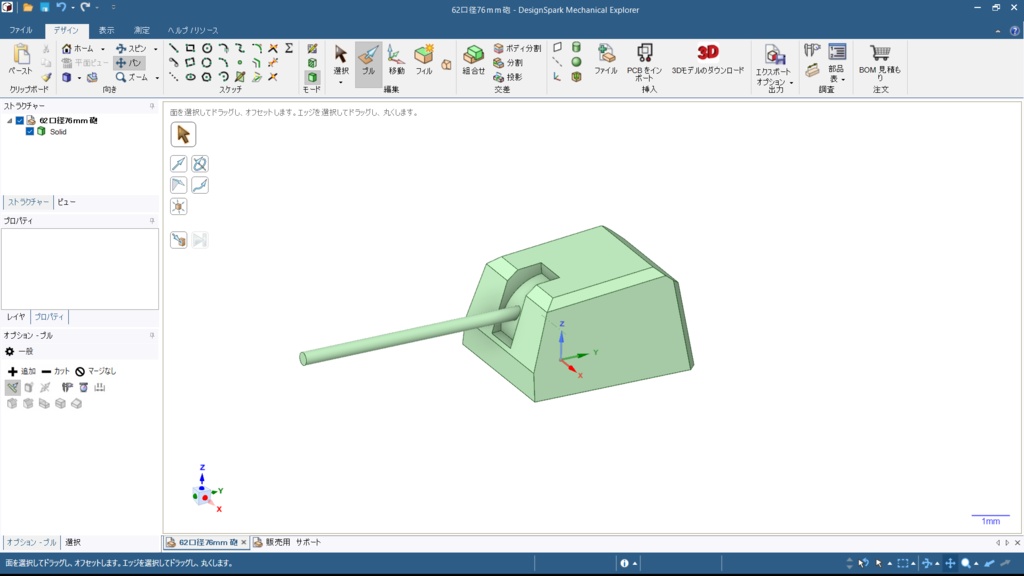The image size is (1024, 576).
Task: Open the view style cube dropdown
Action: (79, 78)
